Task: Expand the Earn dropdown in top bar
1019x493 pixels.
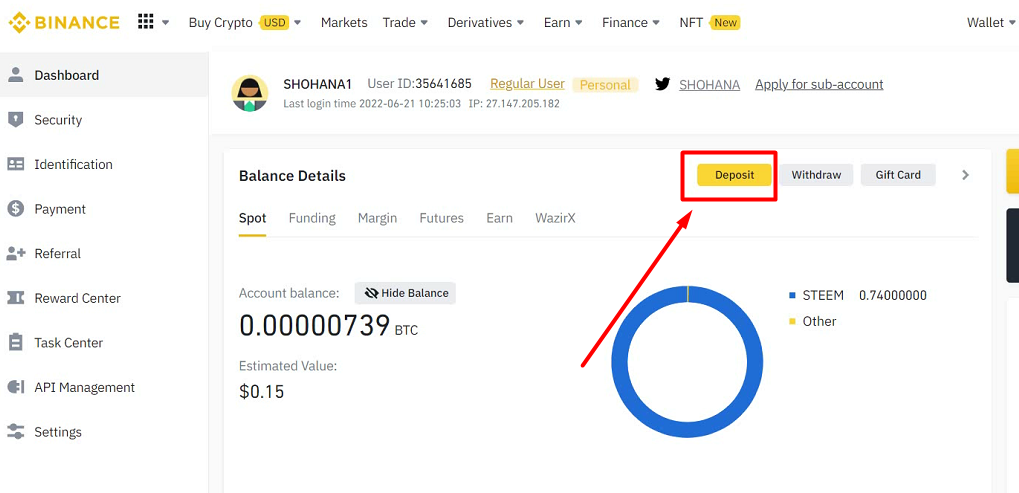Action: click(x=578, y=23)
